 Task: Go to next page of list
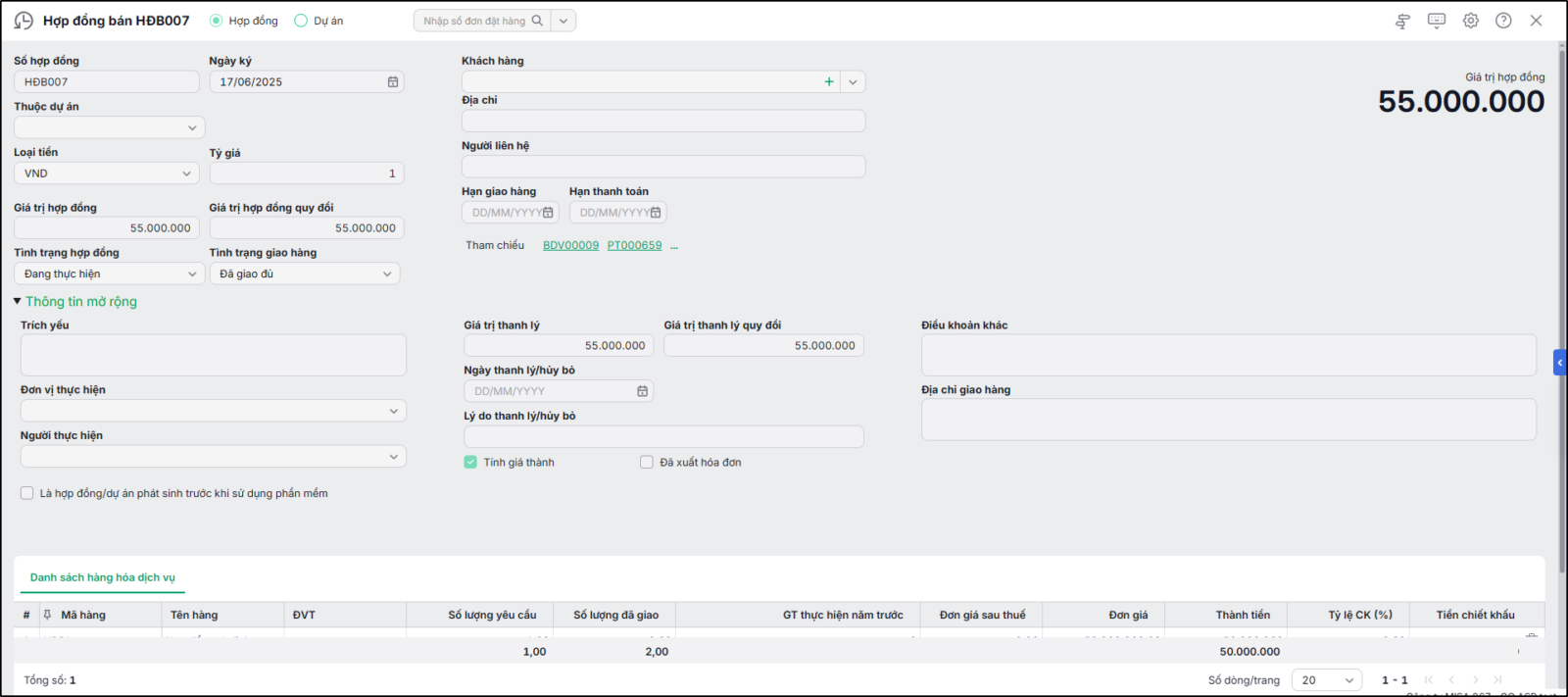click(1475, 679)
